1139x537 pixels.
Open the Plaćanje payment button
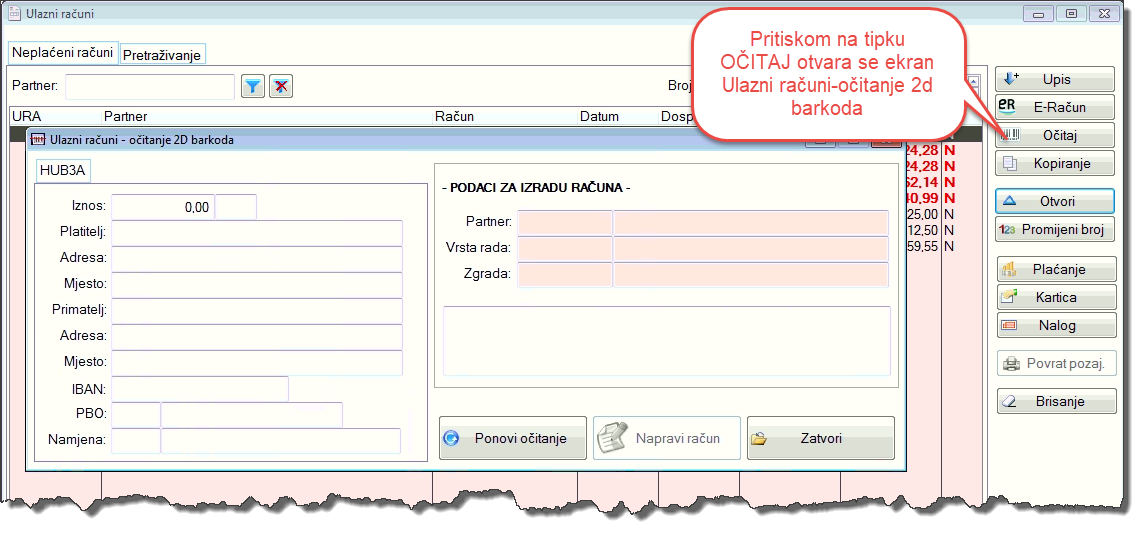(1054, 269)
